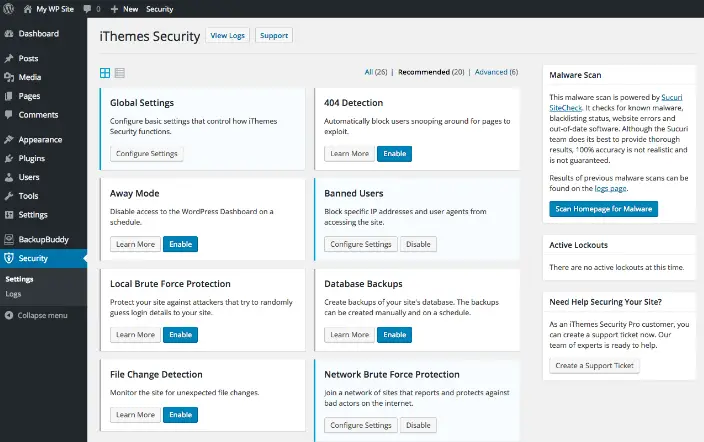
Task: Enable Away Mode
Action: click(x=180, y=244)
